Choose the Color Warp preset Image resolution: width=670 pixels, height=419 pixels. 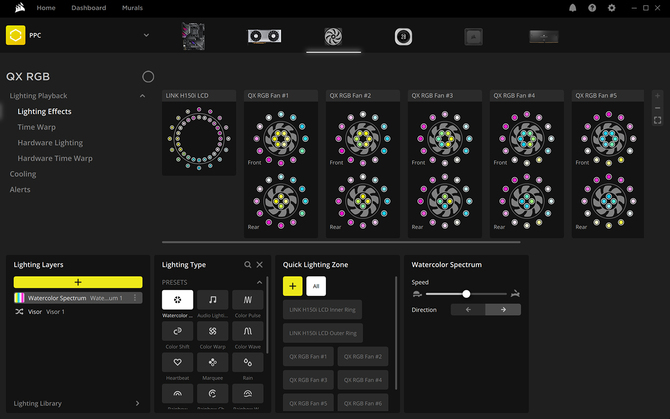click(212, 331)
